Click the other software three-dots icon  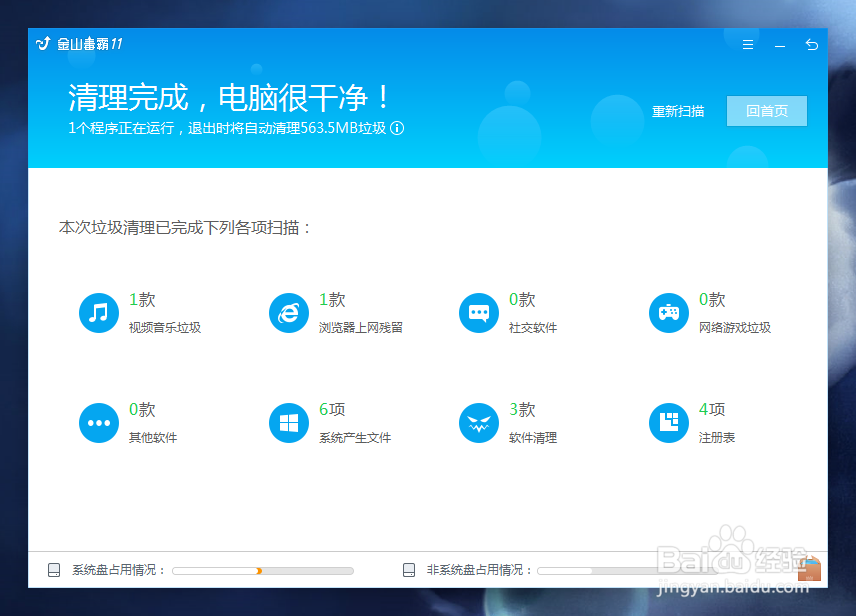[x=99, y=423]
